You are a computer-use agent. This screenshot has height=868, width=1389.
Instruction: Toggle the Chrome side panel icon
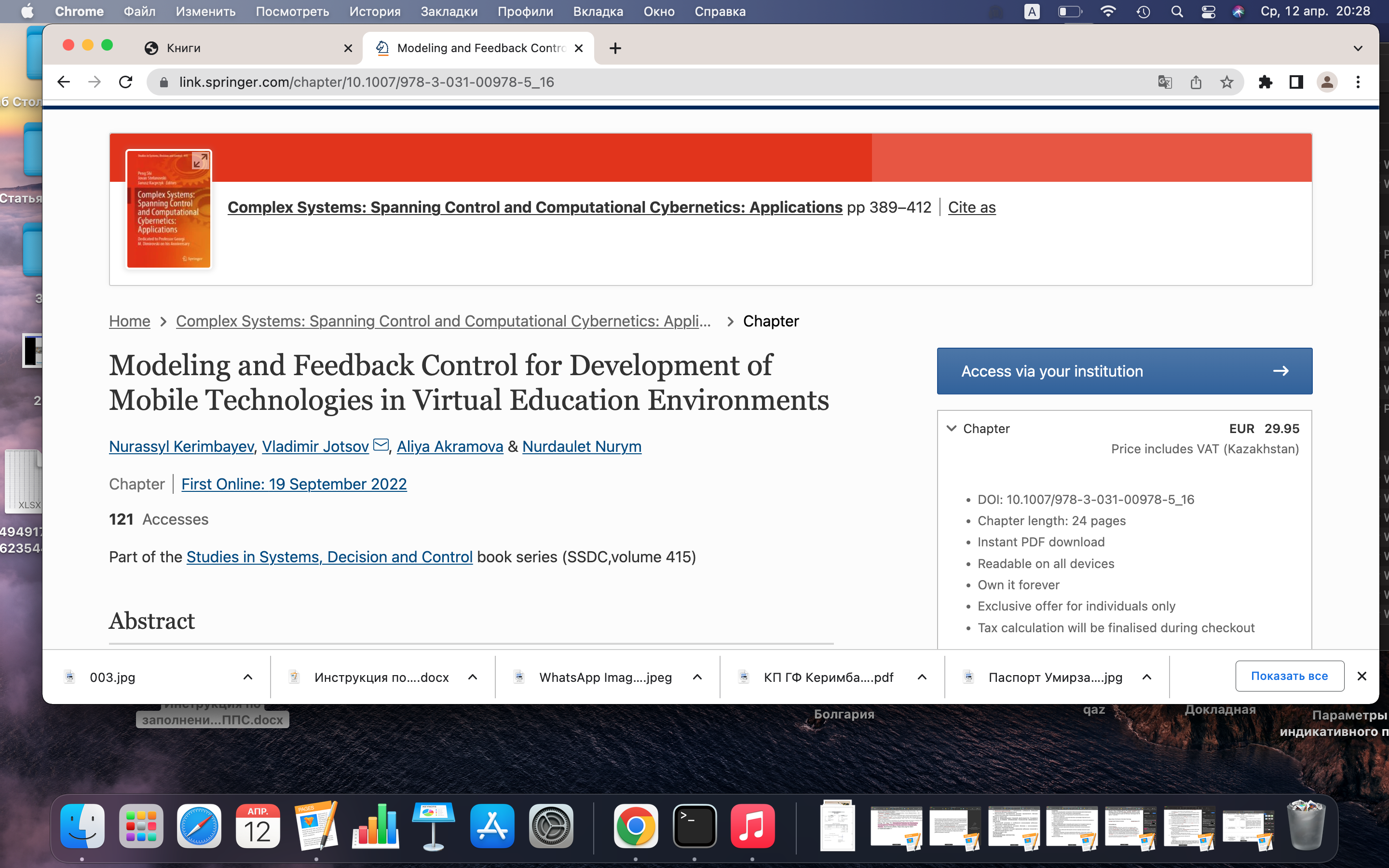[x=1296, y=82]
